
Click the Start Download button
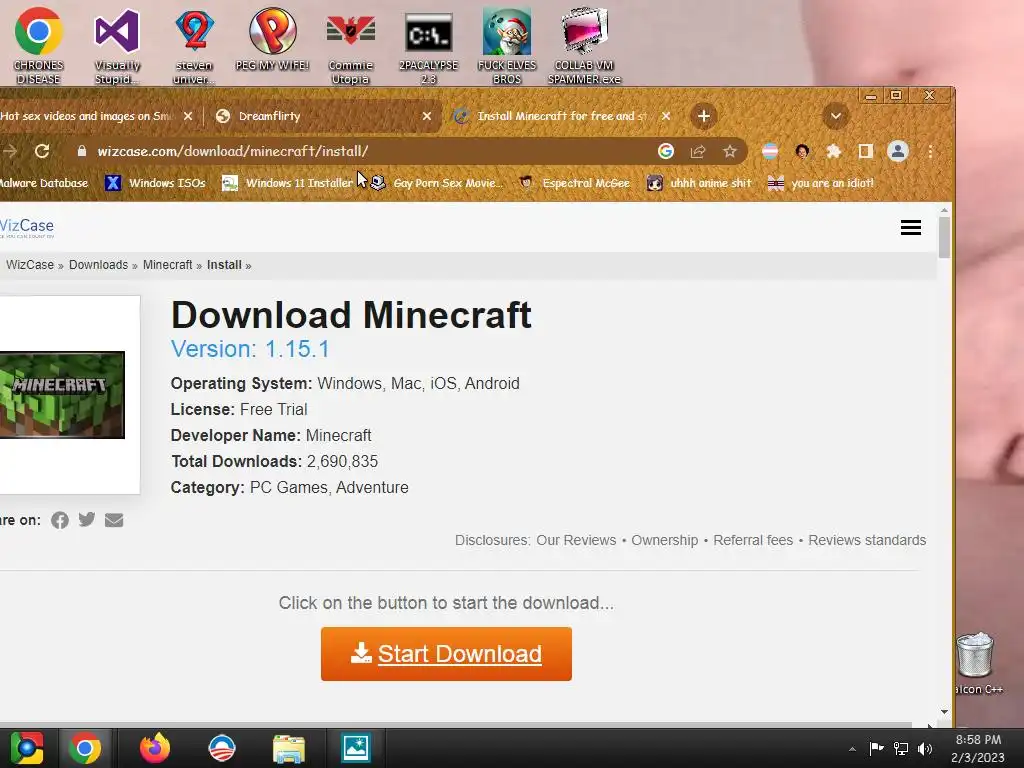tap(446, 654)
